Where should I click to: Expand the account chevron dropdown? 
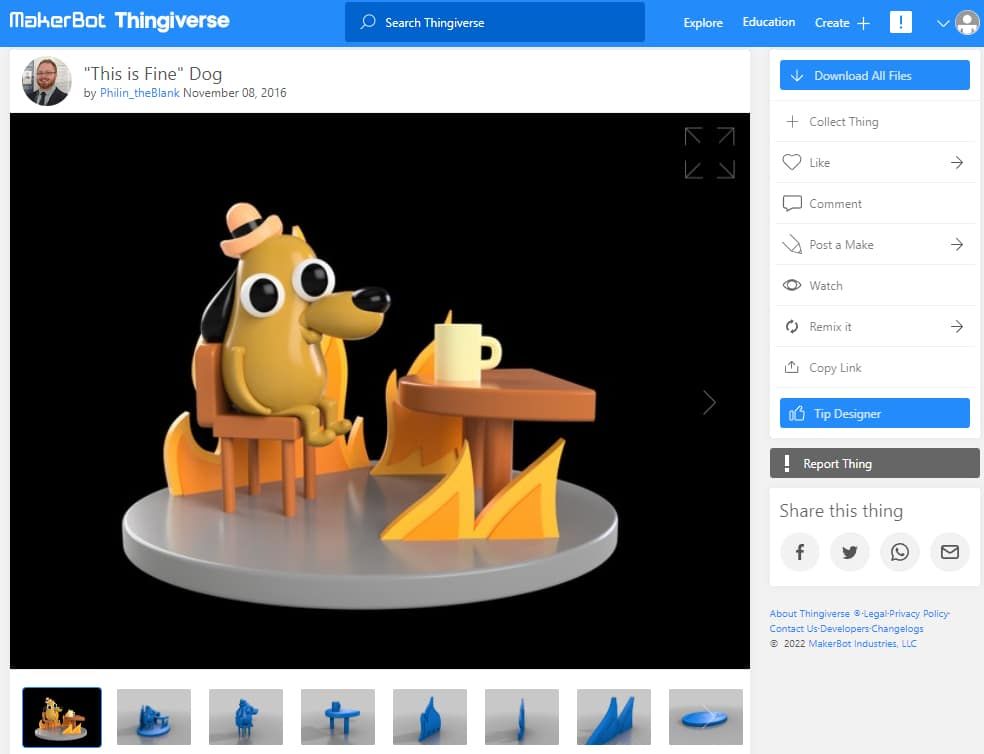pyautogui.click(x=941, y=22)
